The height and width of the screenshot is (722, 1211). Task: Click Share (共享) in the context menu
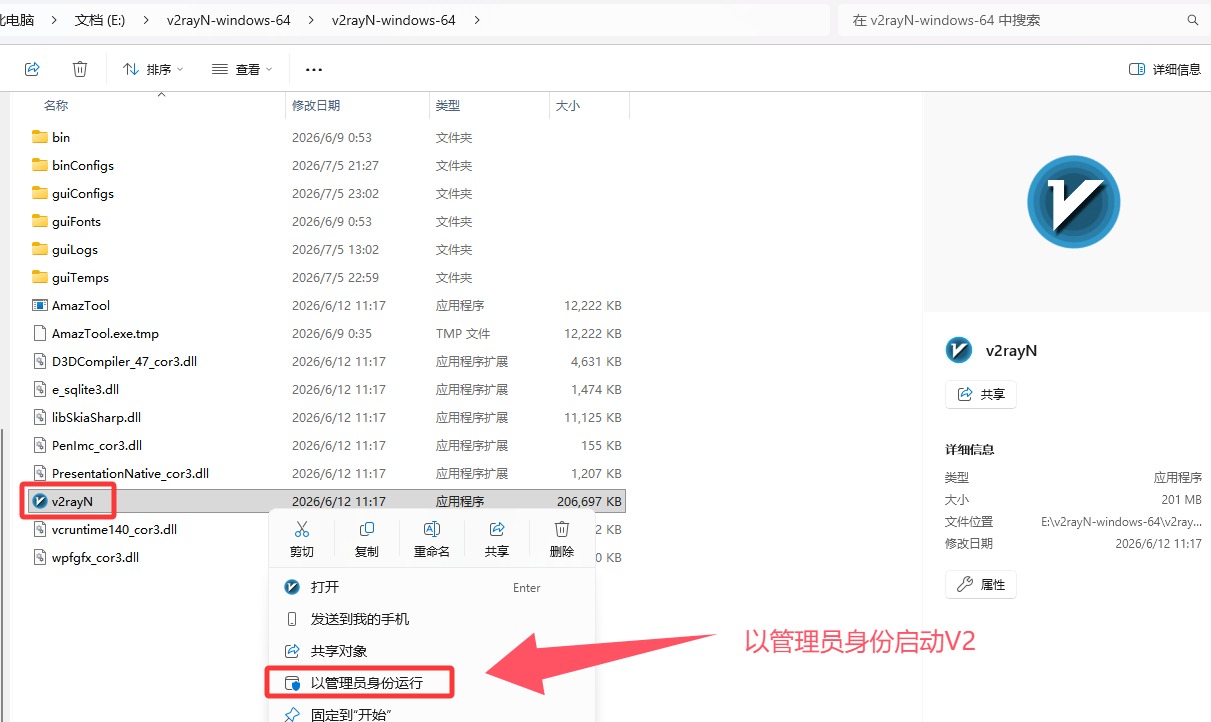(497, 539)
